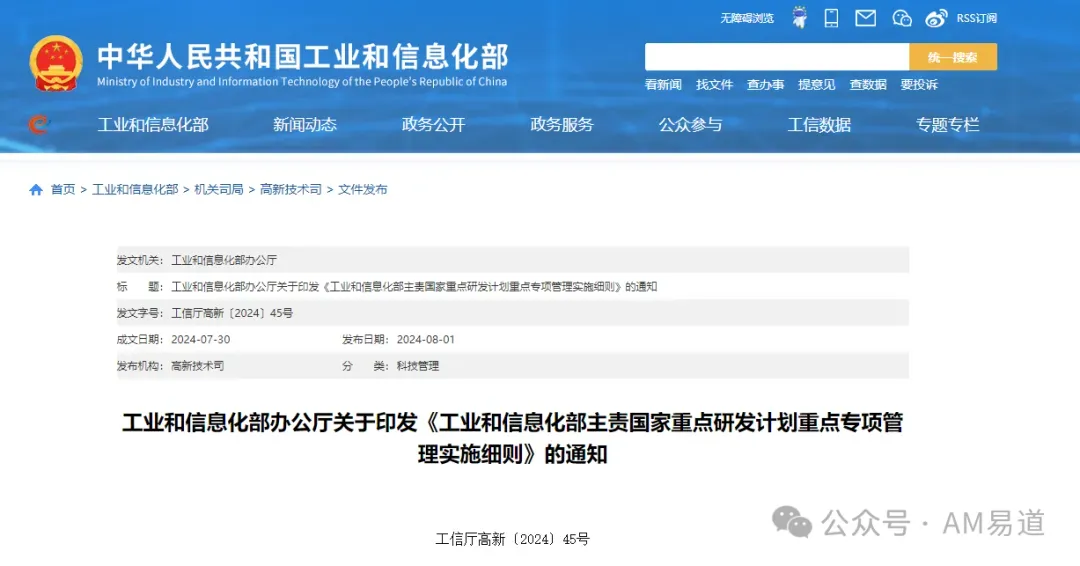The width and height of the screenshot is (1080, 566).
Task: Click the red e logo beside navigation
Action: tap(39, 124)
